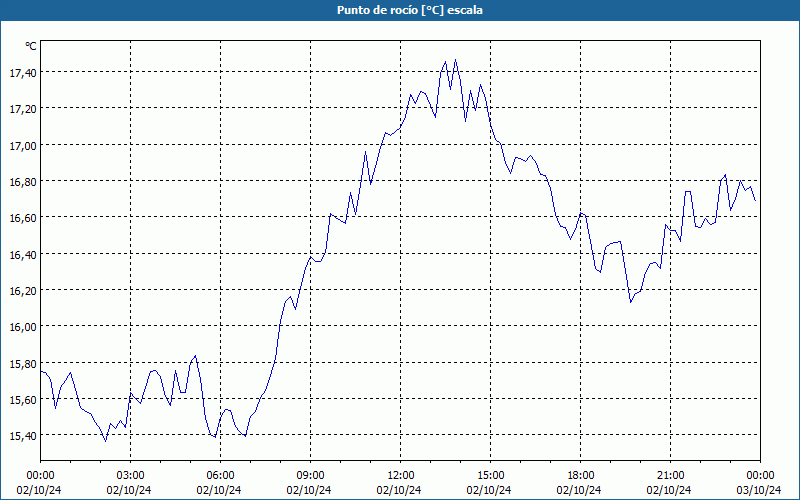800x500 pixels.
Task: Click the 15,80 y-axis label
Action: (23, 364)
